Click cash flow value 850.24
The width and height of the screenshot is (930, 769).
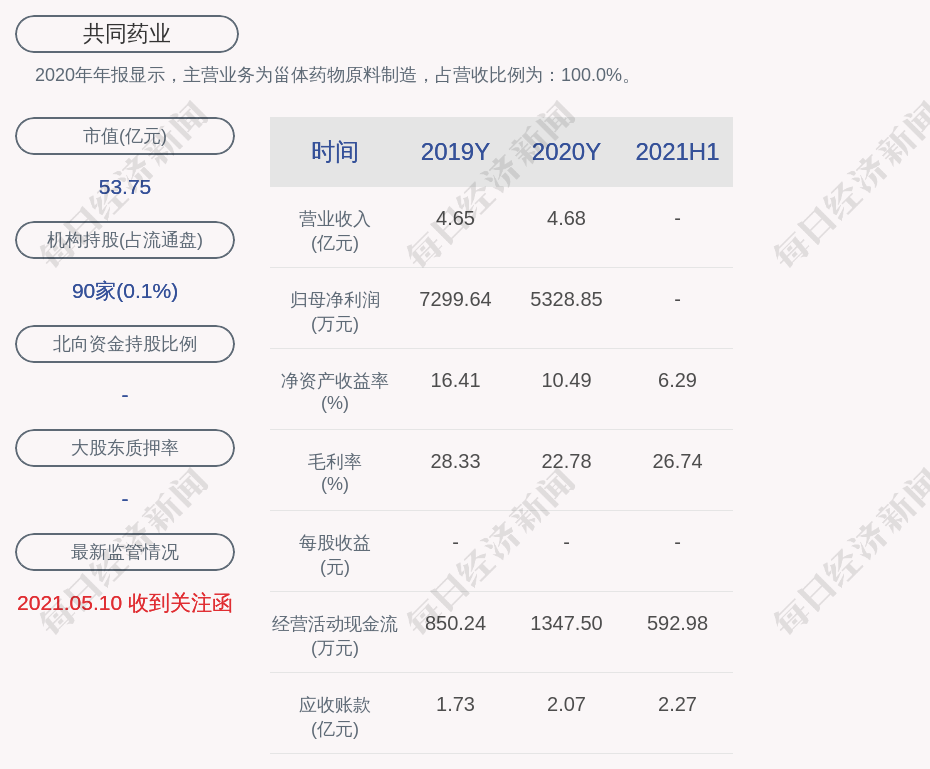(x=455, y=623)
